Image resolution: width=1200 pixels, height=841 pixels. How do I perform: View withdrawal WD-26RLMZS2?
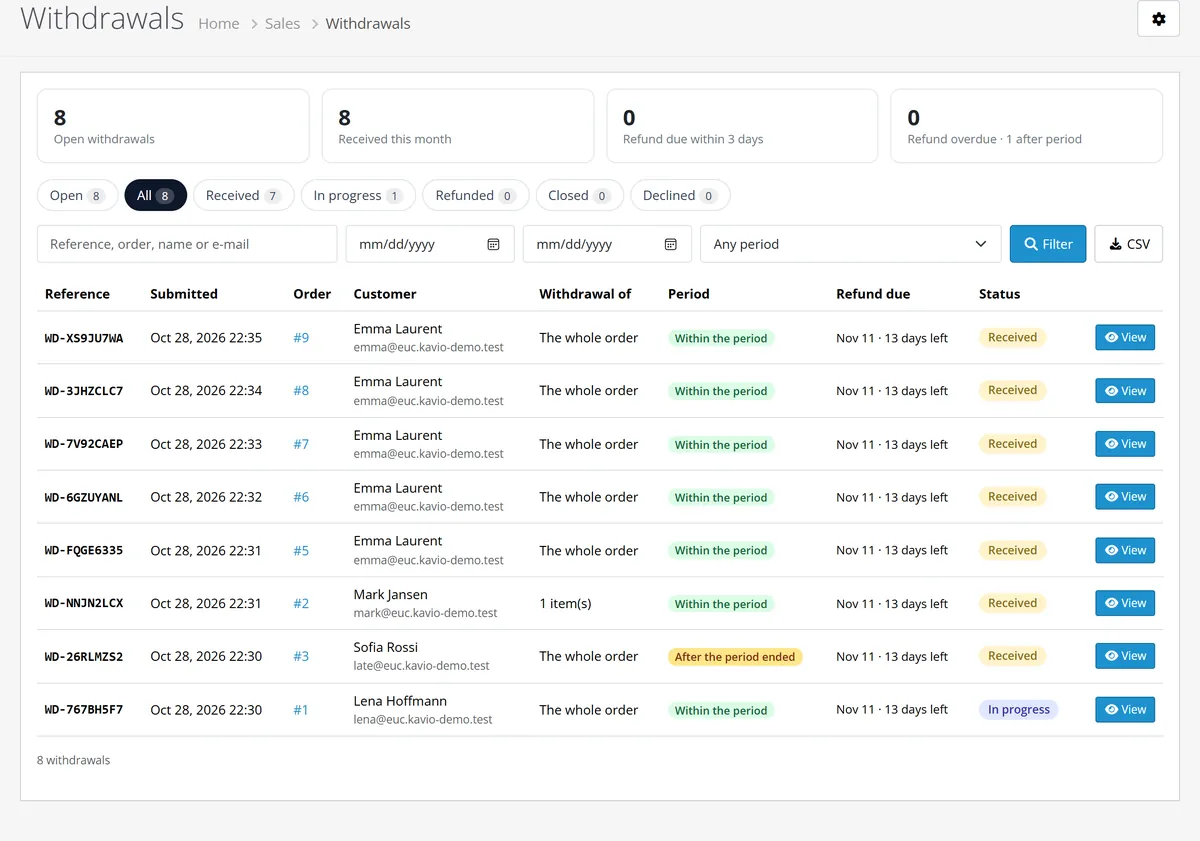click(1125, 656)
